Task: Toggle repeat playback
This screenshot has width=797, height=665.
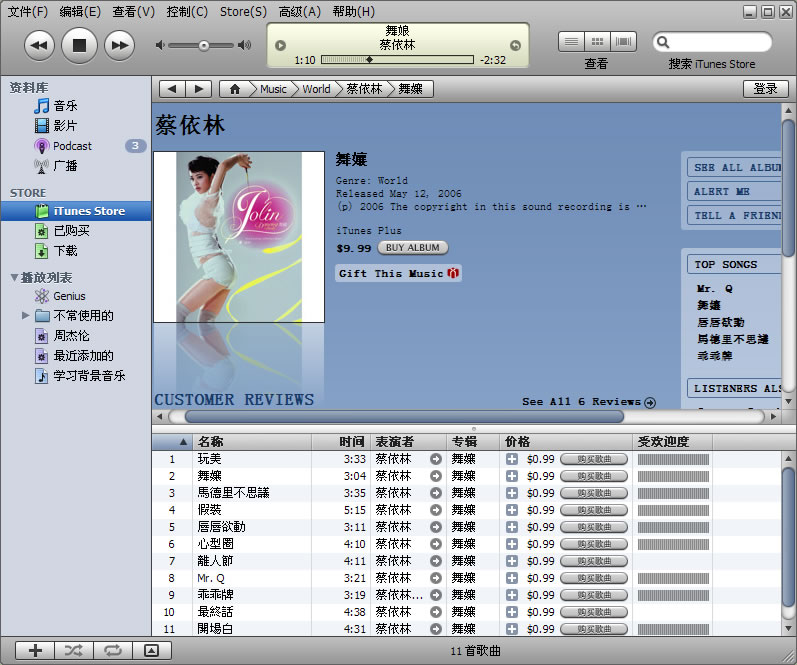Action: coord(113,650)
